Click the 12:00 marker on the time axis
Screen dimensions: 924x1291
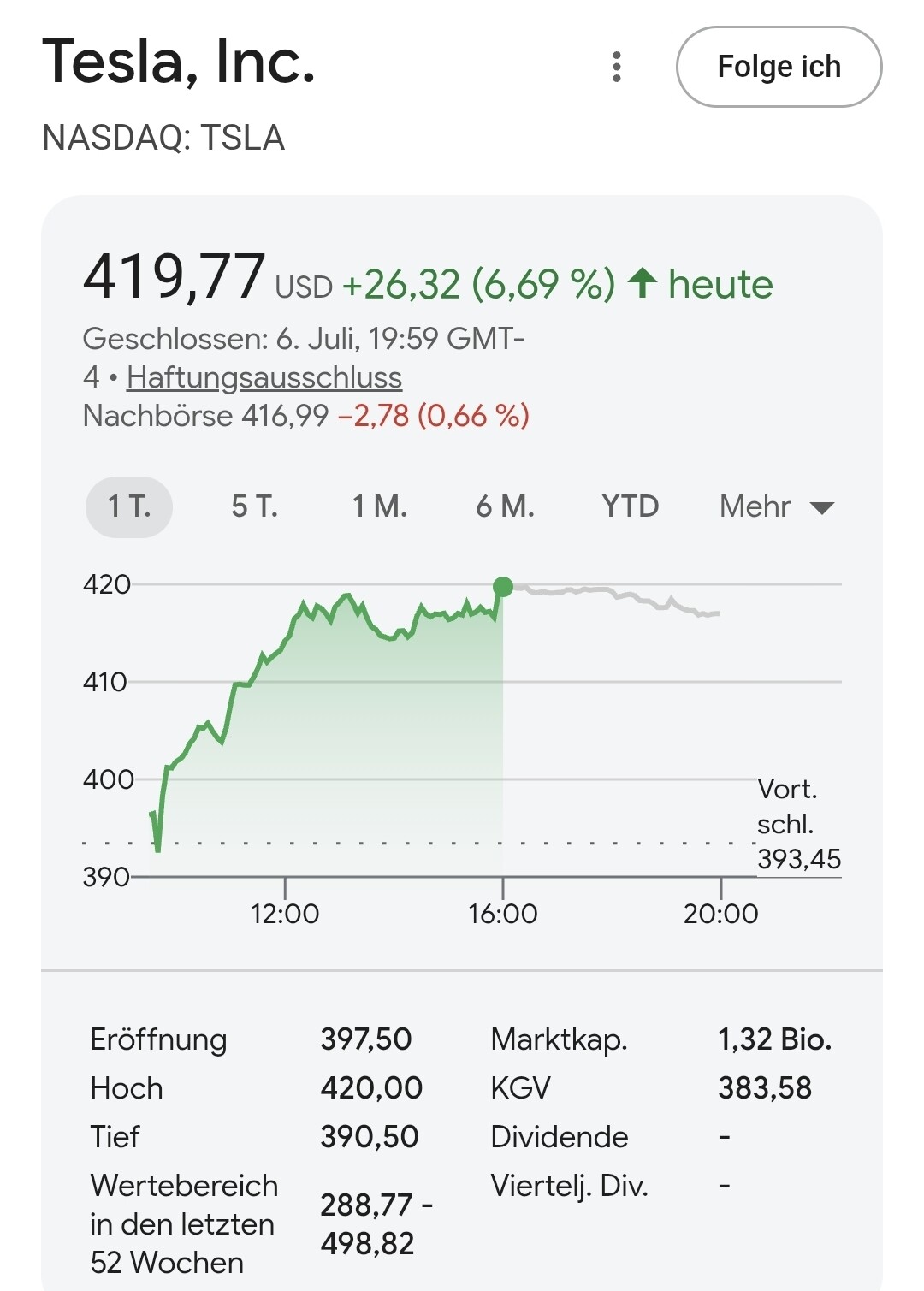coord(285,913)
